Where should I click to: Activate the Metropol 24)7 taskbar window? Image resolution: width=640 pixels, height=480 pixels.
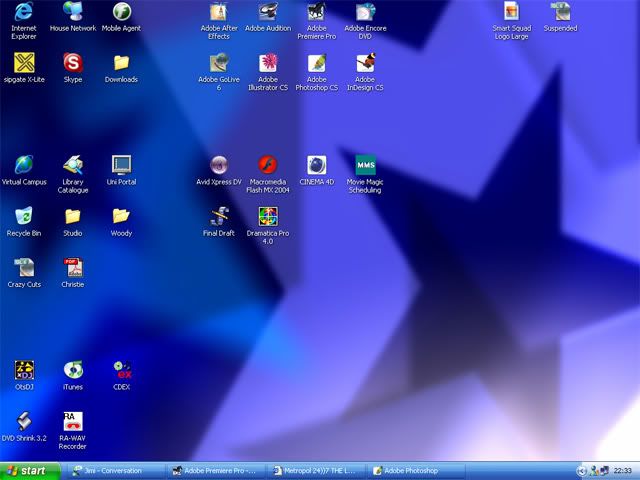tap(317, 471)
